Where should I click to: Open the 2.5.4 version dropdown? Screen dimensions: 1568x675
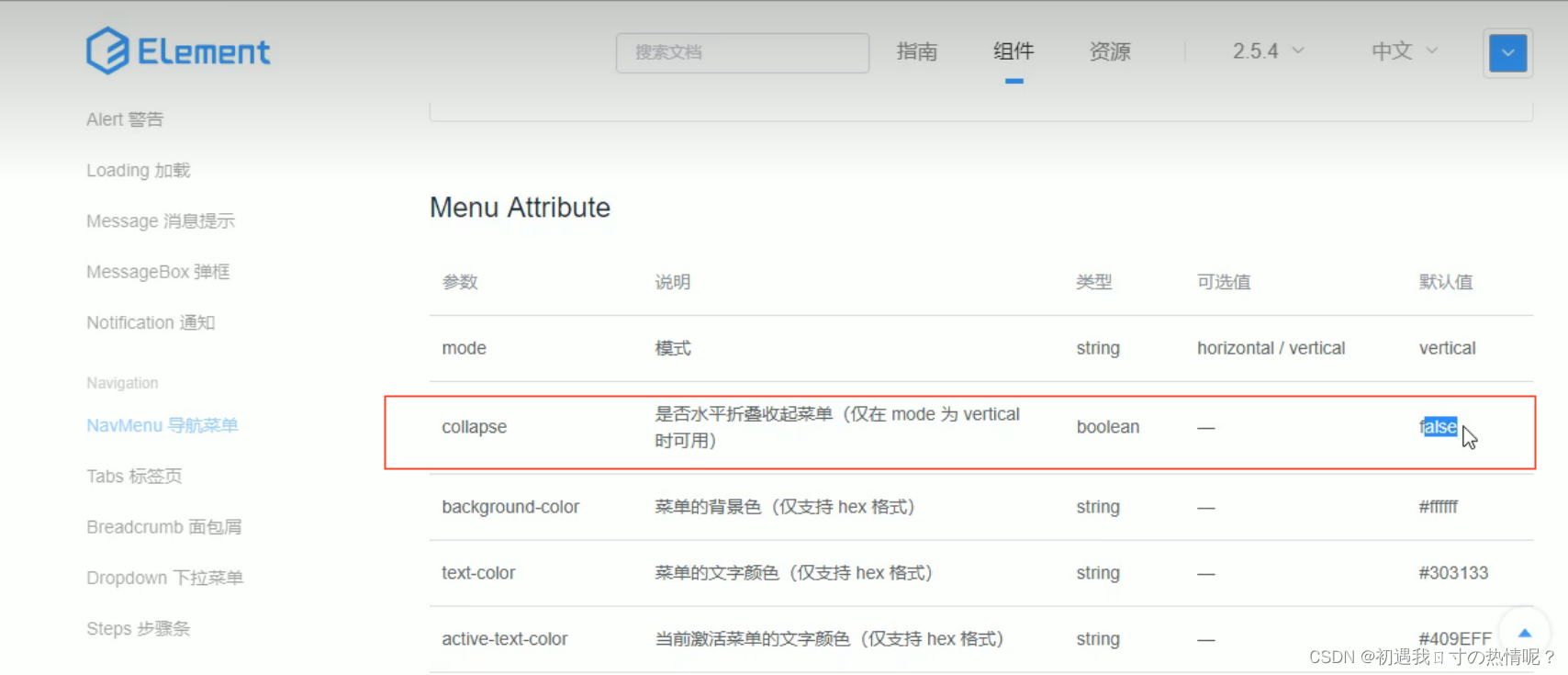(x=1268, y=51)
